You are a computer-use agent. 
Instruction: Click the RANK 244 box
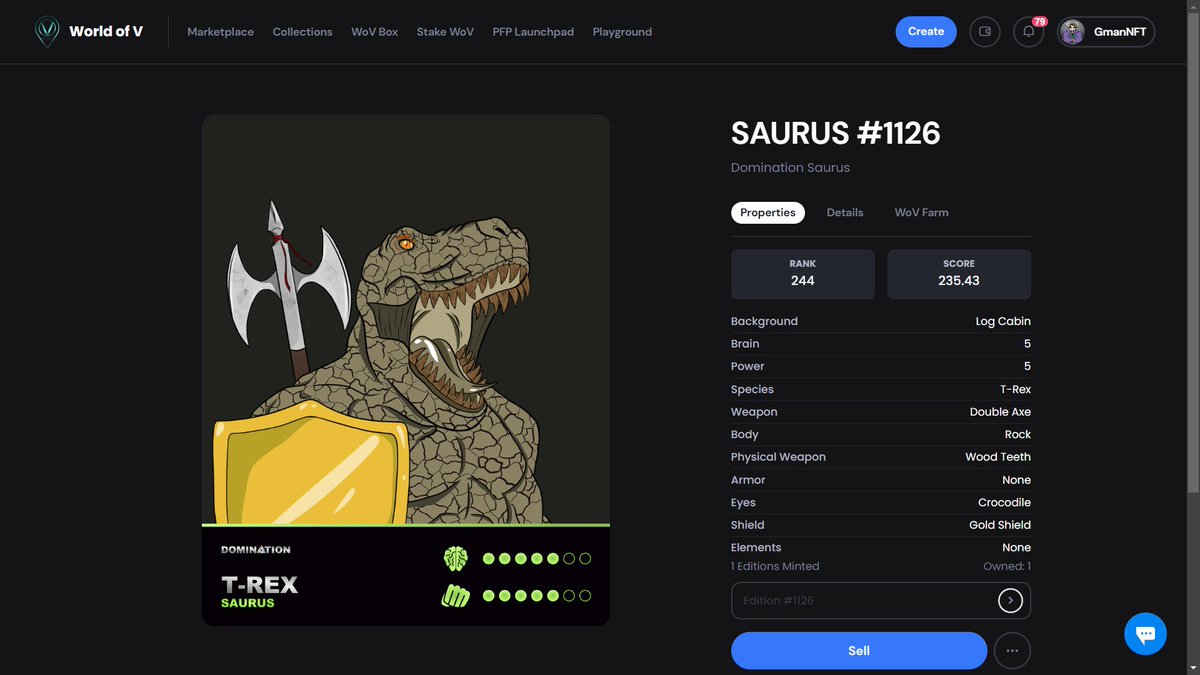coord(803,274)
